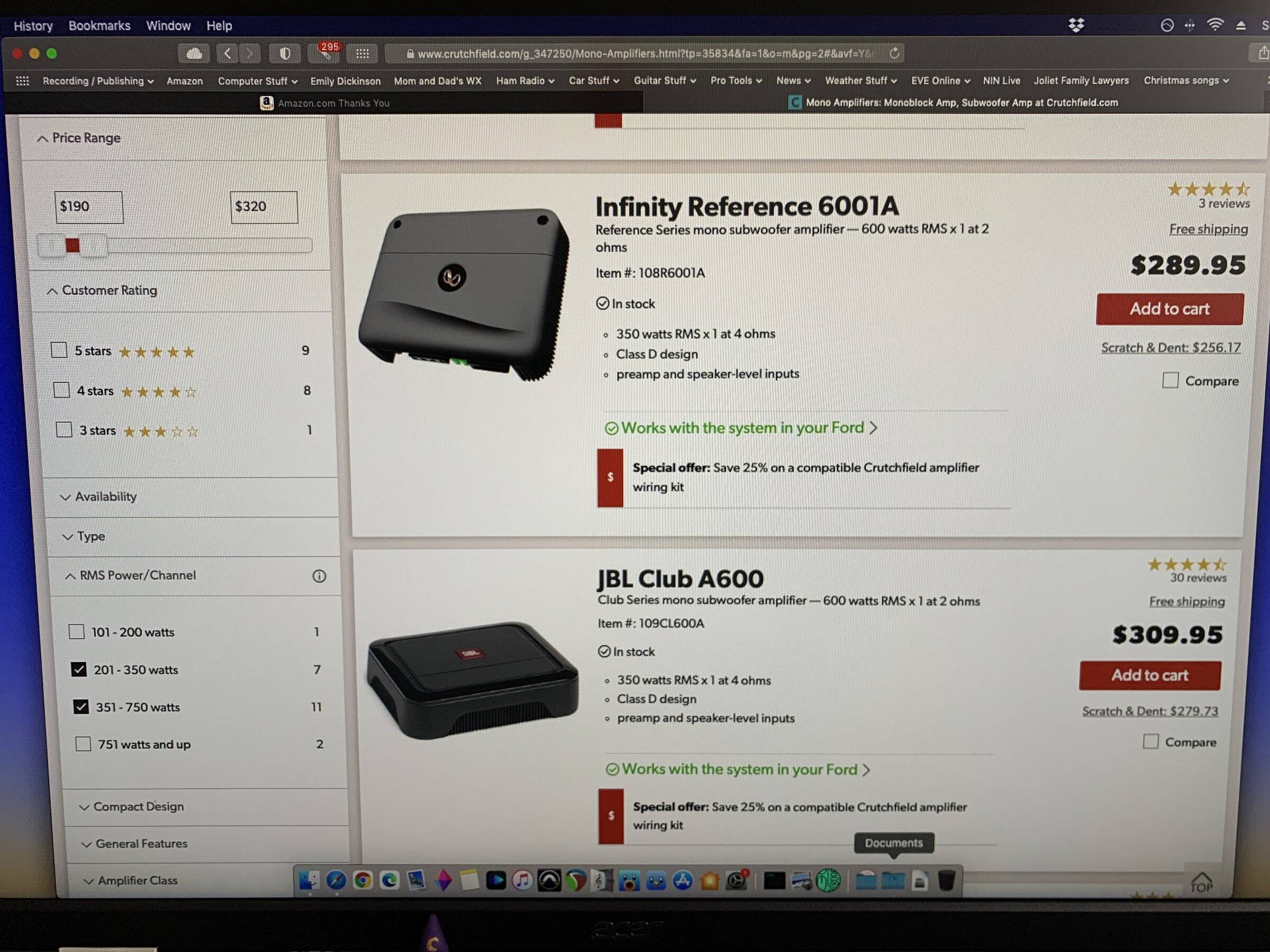Tick Compare for JBL Club A600
The width and height of the screenshot is (1270, 952).
1150,742
